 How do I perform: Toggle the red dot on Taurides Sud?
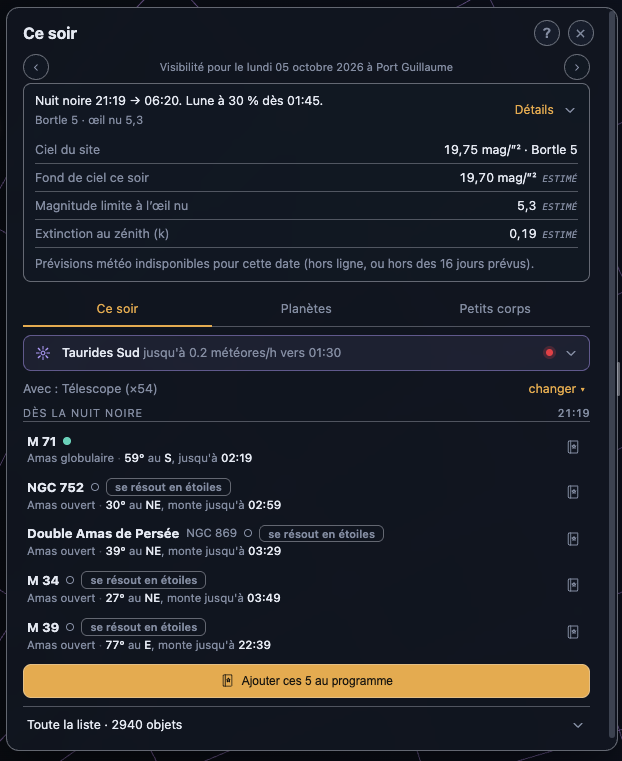[x=549, y=353]
